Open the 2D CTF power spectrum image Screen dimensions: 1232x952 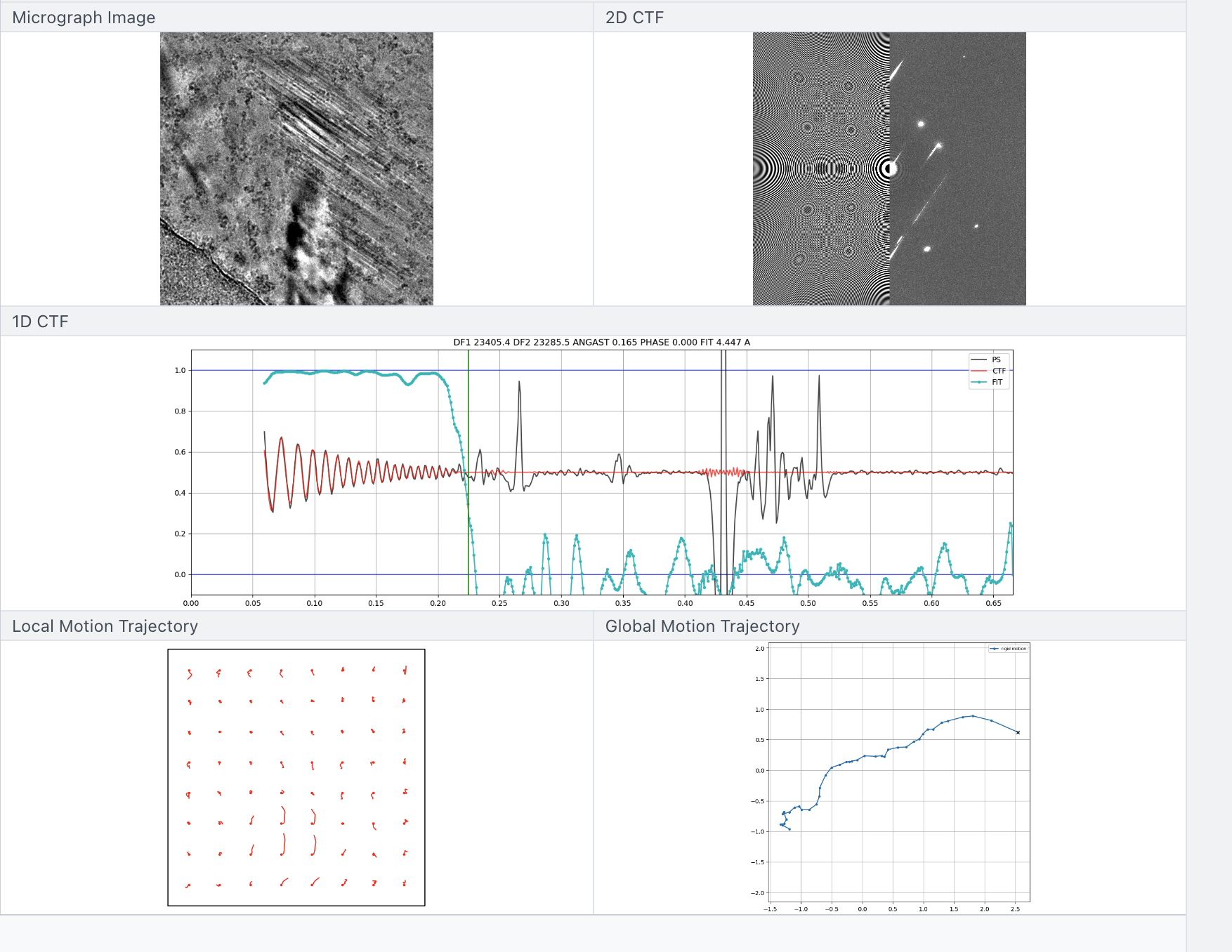click(889, 168)
